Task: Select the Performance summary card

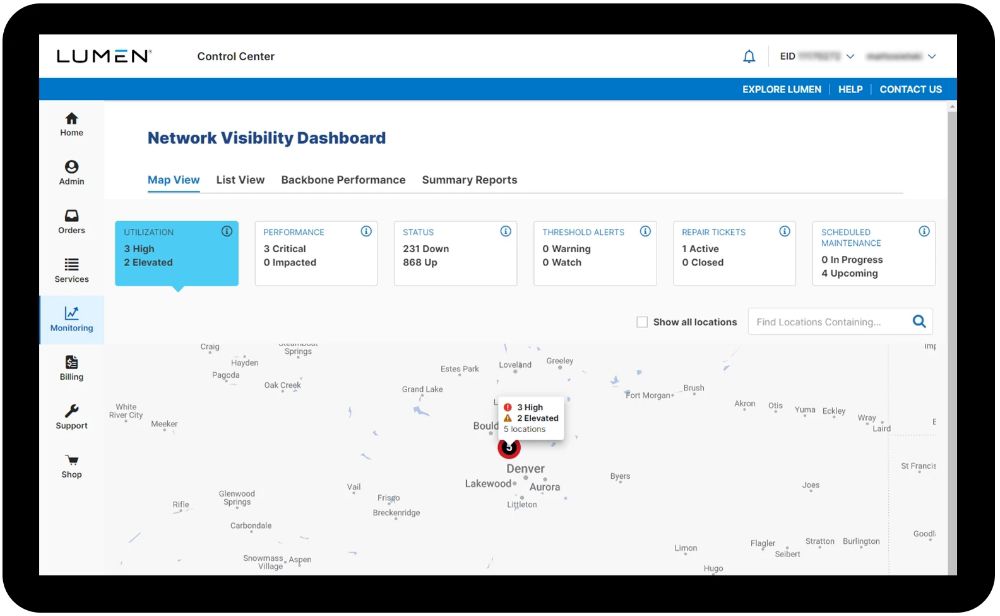Action: point(316,253)
